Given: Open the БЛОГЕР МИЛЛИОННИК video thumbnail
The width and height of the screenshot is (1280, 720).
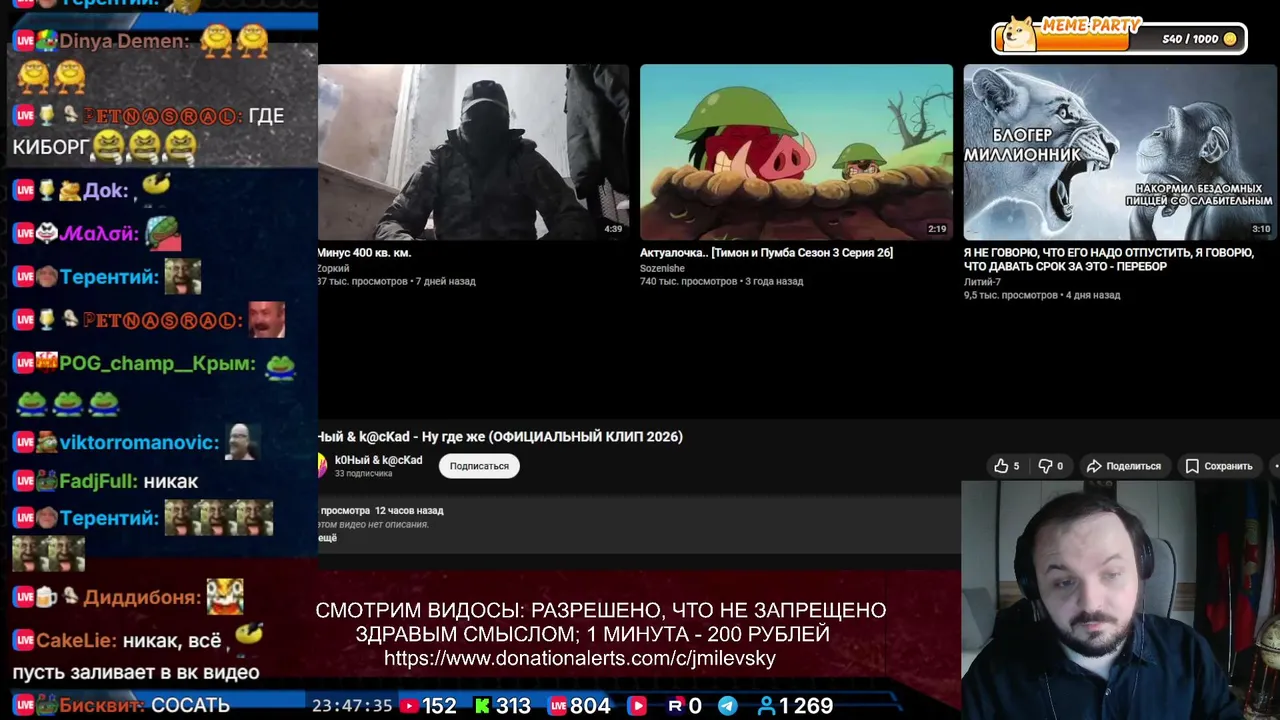Looking at the screenshot, I should point(1120,152).
